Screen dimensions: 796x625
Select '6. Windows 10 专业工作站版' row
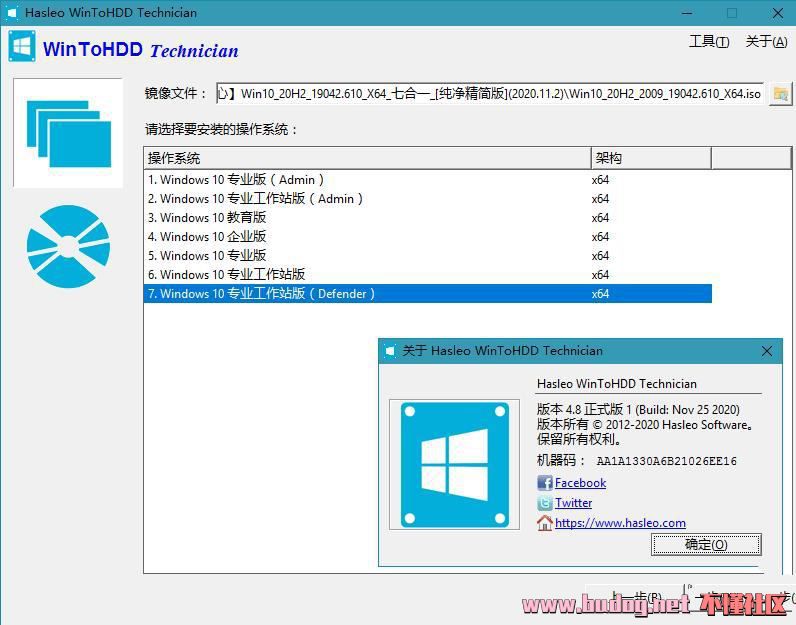tap(427, 275)
